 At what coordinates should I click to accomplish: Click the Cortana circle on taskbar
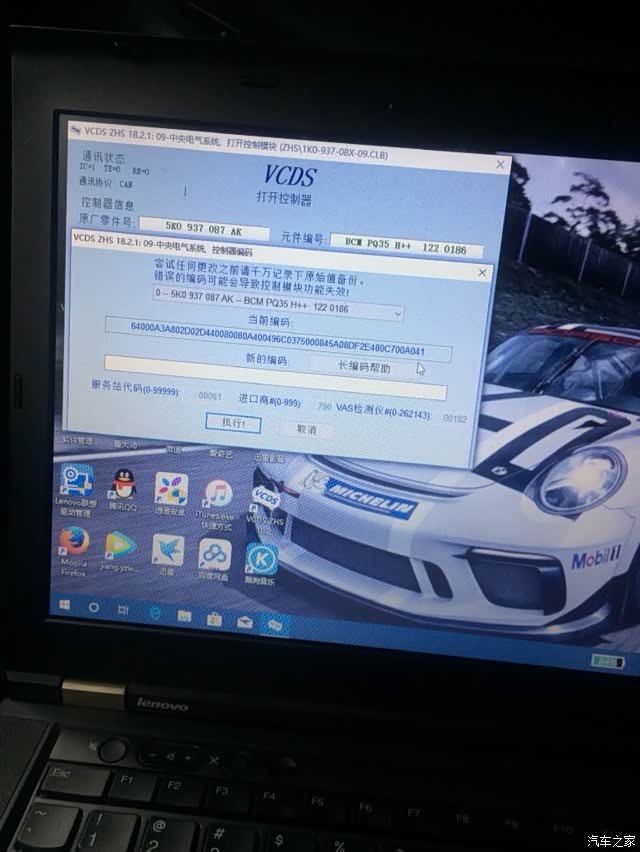point(93,607)
